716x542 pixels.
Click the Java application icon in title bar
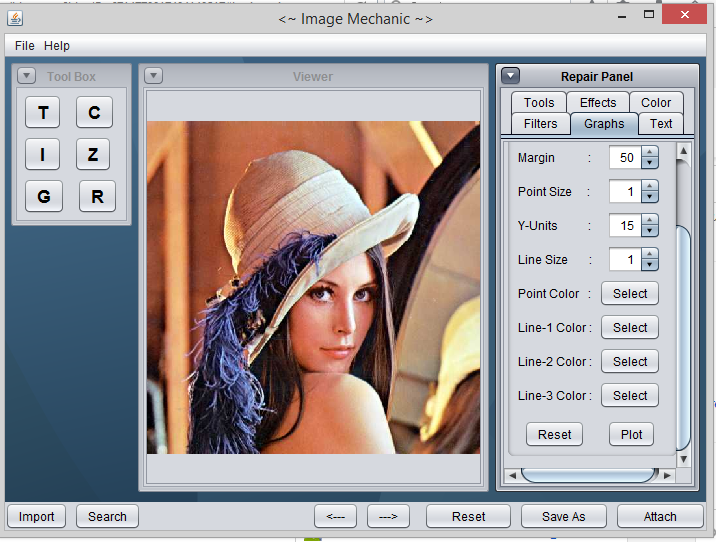coord(15,18)
